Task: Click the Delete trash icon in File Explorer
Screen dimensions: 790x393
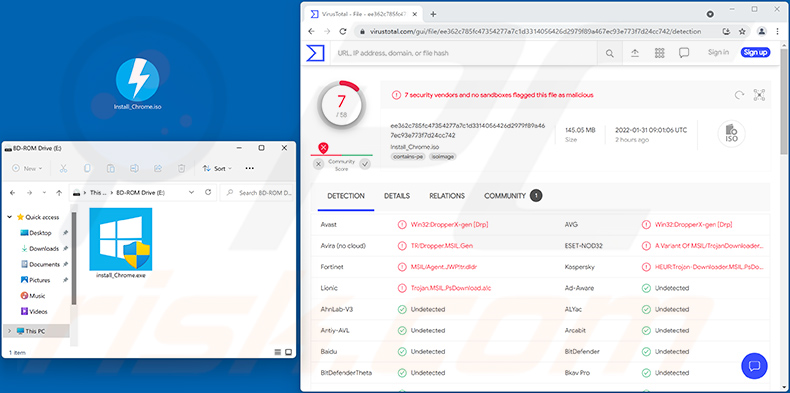Action: pos(181,168)
